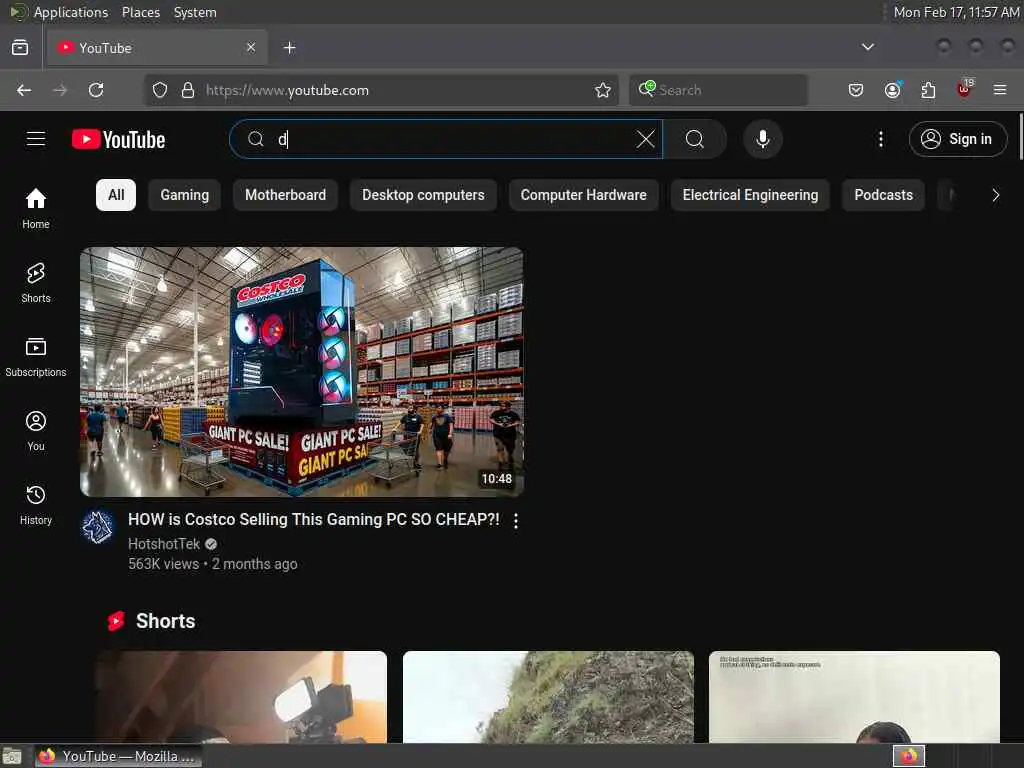
Task: Select the Electrical Engineering chip
Action: pos(750,195)
